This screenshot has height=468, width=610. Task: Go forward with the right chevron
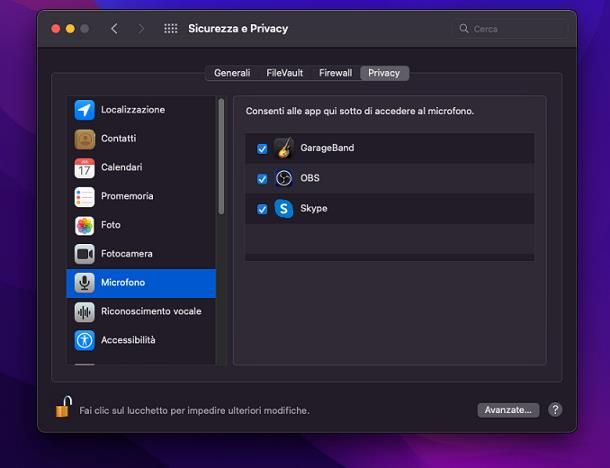[x=141, y=28]
